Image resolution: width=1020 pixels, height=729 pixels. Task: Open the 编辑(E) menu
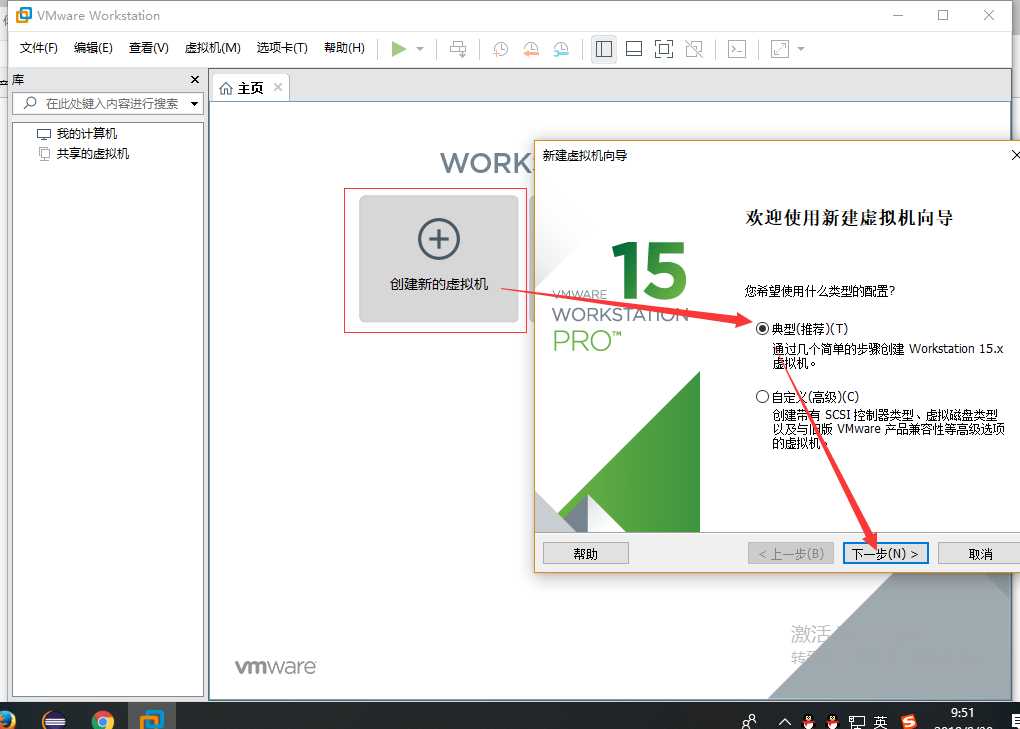pos(93,47)
